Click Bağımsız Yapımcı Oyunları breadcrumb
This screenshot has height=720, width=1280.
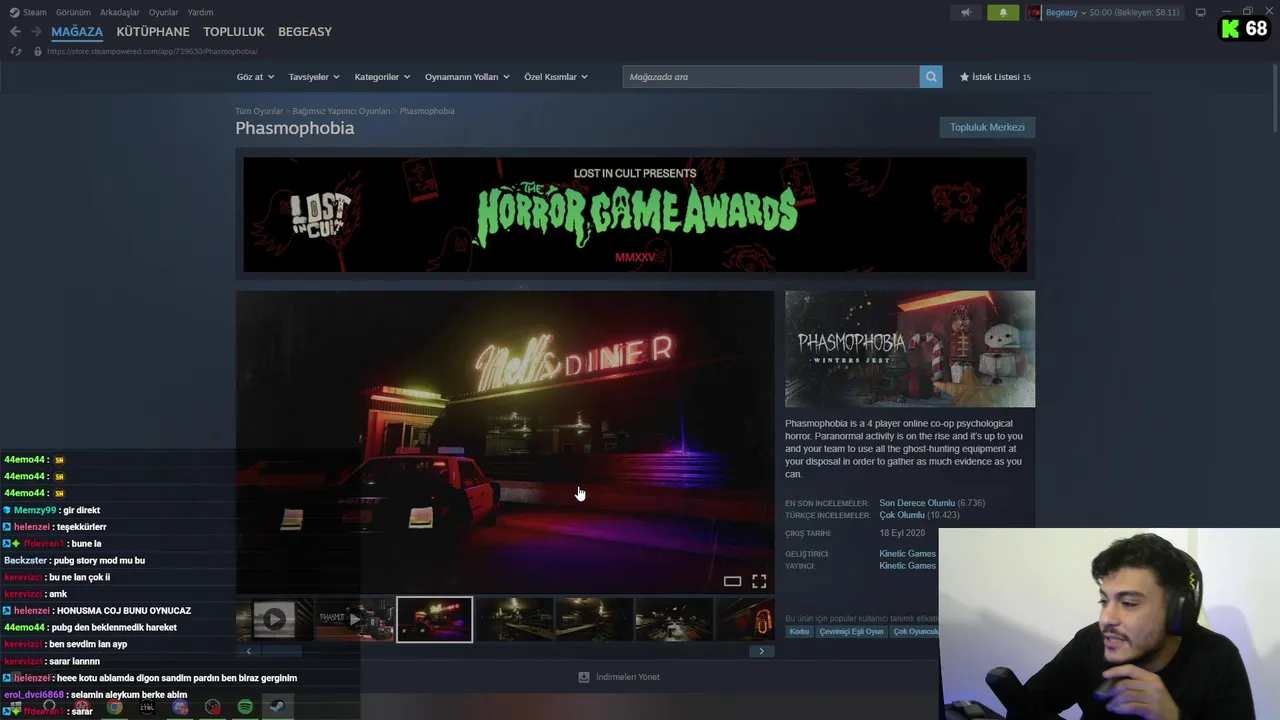(x=341, y=111)
